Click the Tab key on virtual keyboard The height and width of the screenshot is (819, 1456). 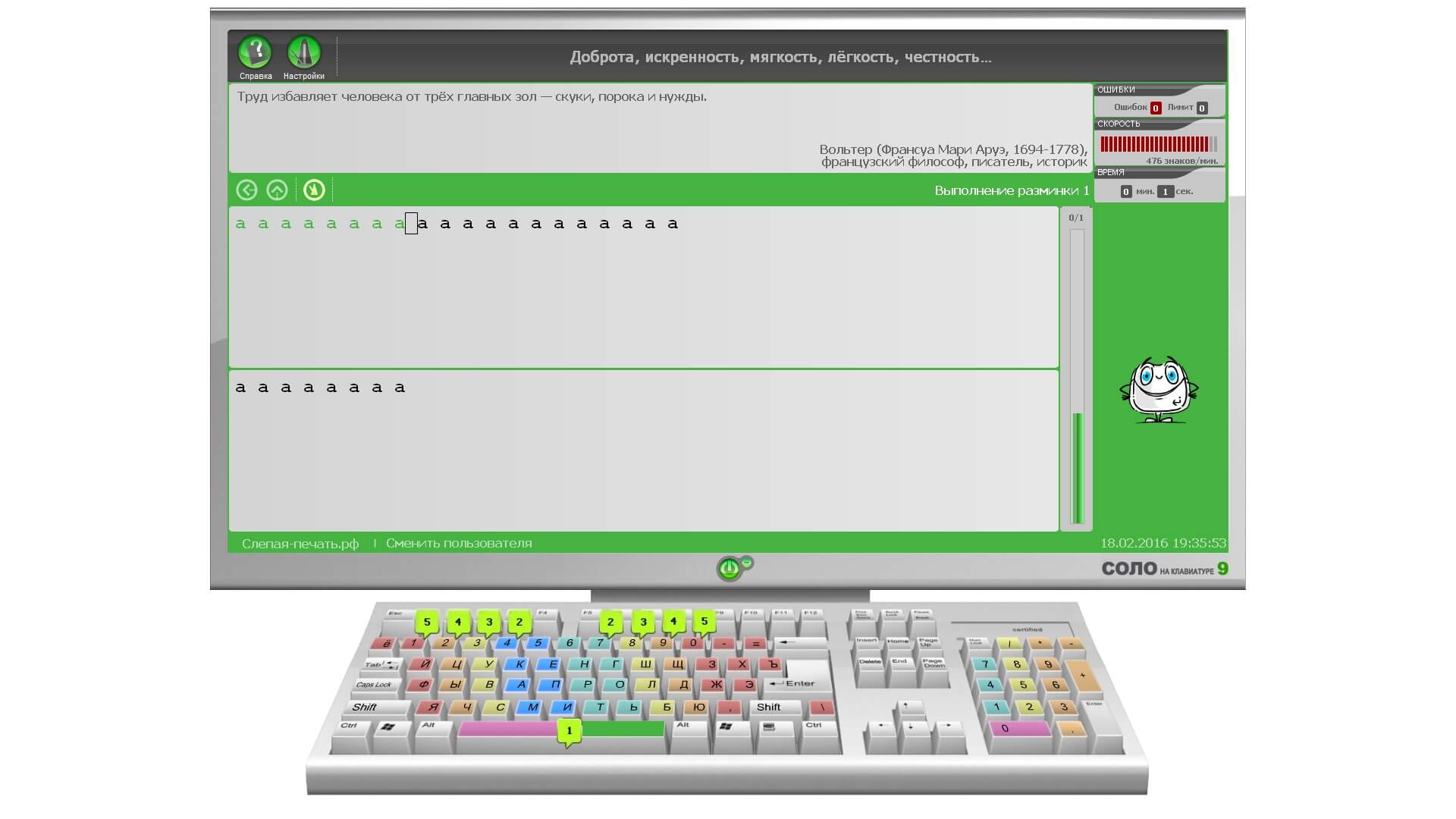pos(382,664)
